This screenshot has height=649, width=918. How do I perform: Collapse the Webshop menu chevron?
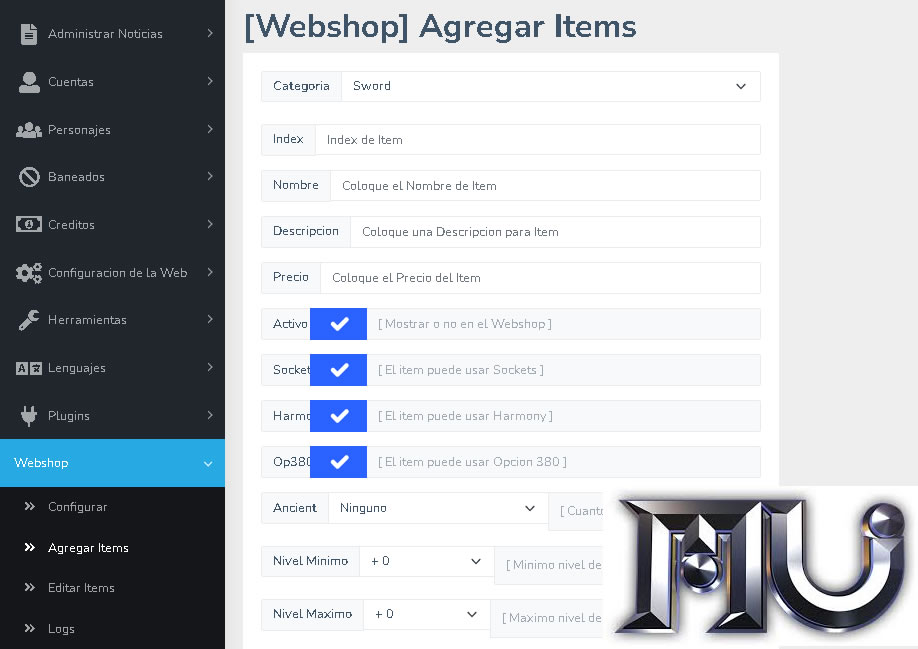(208, 464)
